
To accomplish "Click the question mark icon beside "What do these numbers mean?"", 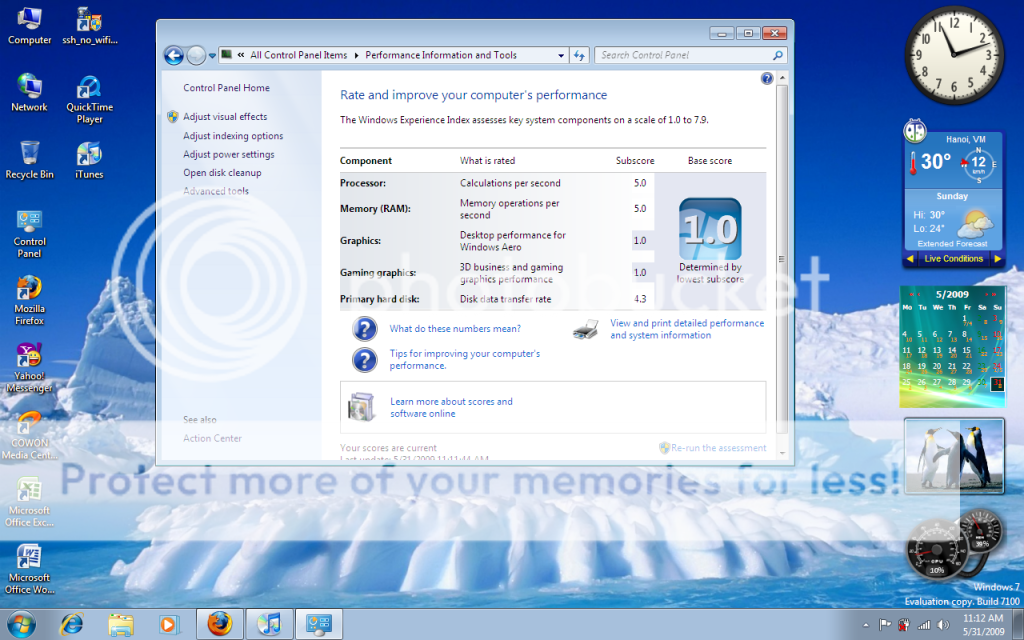I will coord(364,330).
